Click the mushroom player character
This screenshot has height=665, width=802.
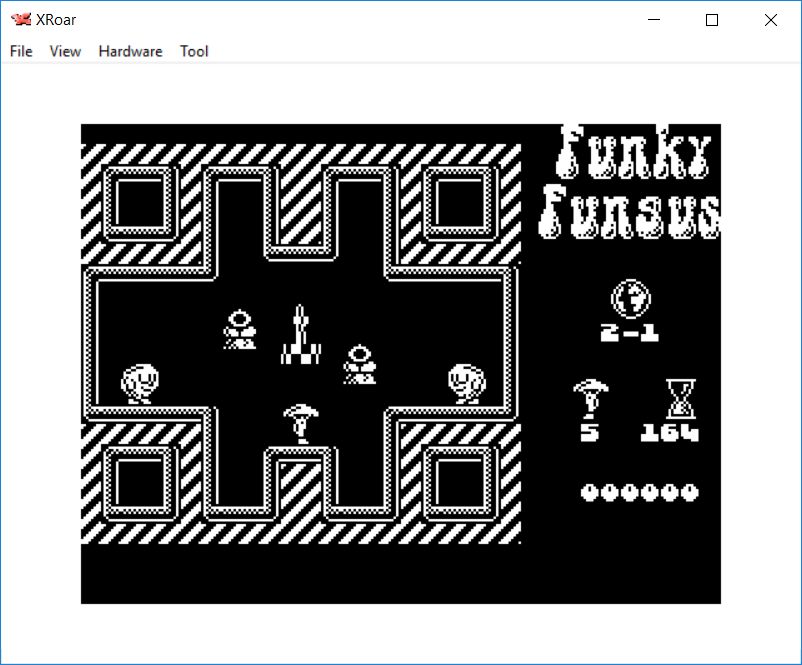pos(300,421)
